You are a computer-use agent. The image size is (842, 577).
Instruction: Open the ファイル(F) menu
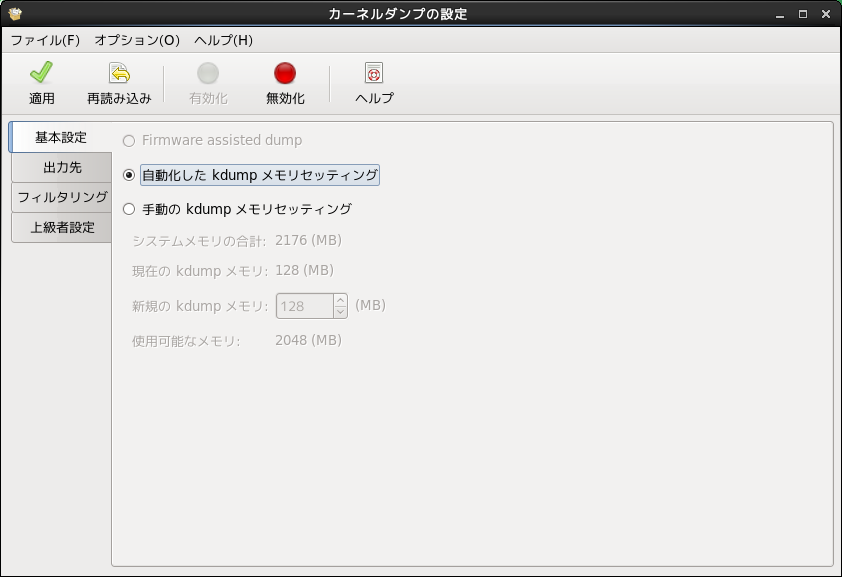pos(45,41)
